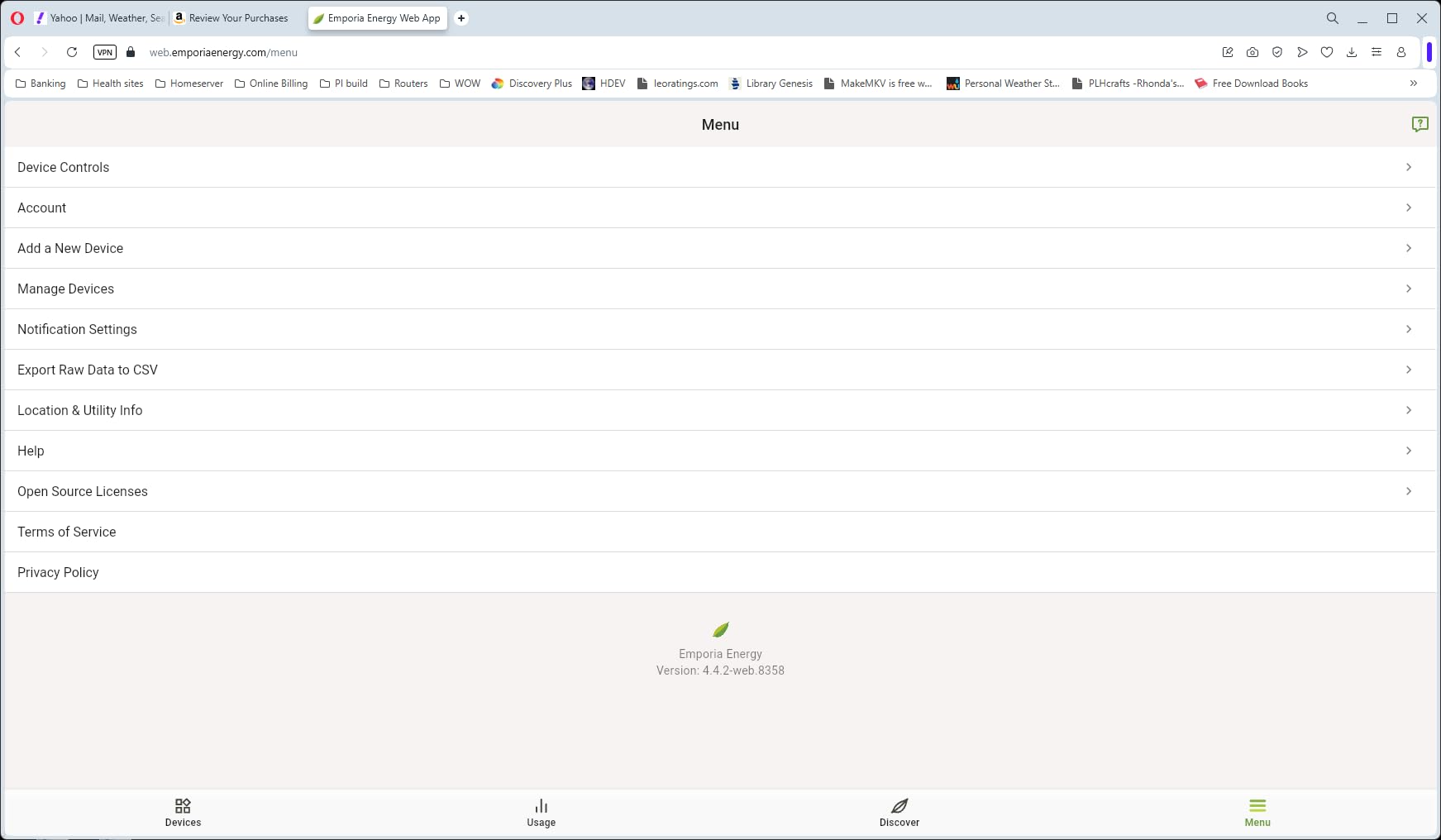Open the Library Genesis bookmark

pos(771,84)
